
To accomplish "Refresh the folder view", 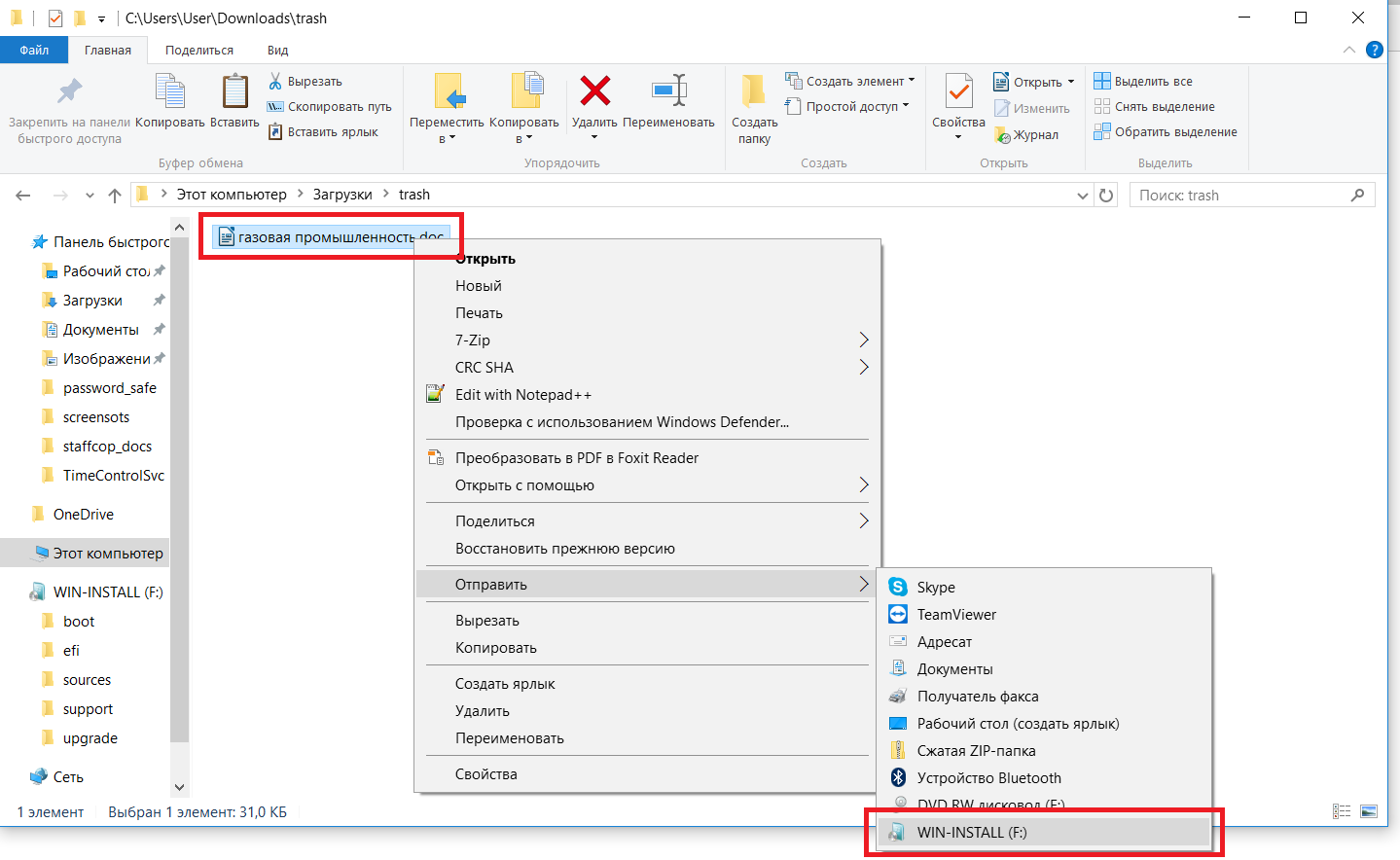I will (x=1106, y=196).
